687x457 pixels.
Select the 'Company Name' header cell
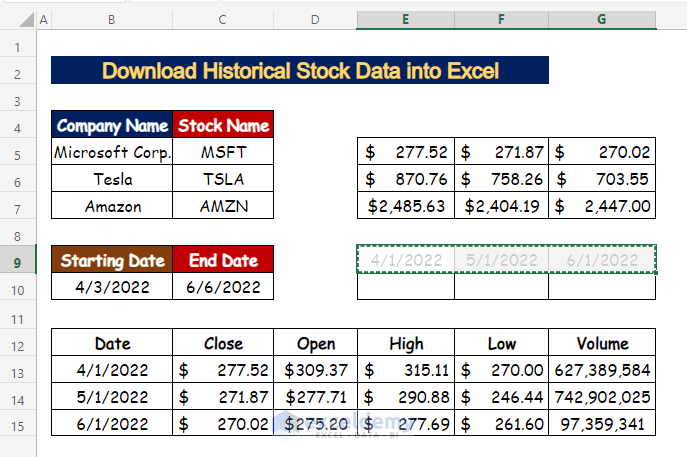112,125
